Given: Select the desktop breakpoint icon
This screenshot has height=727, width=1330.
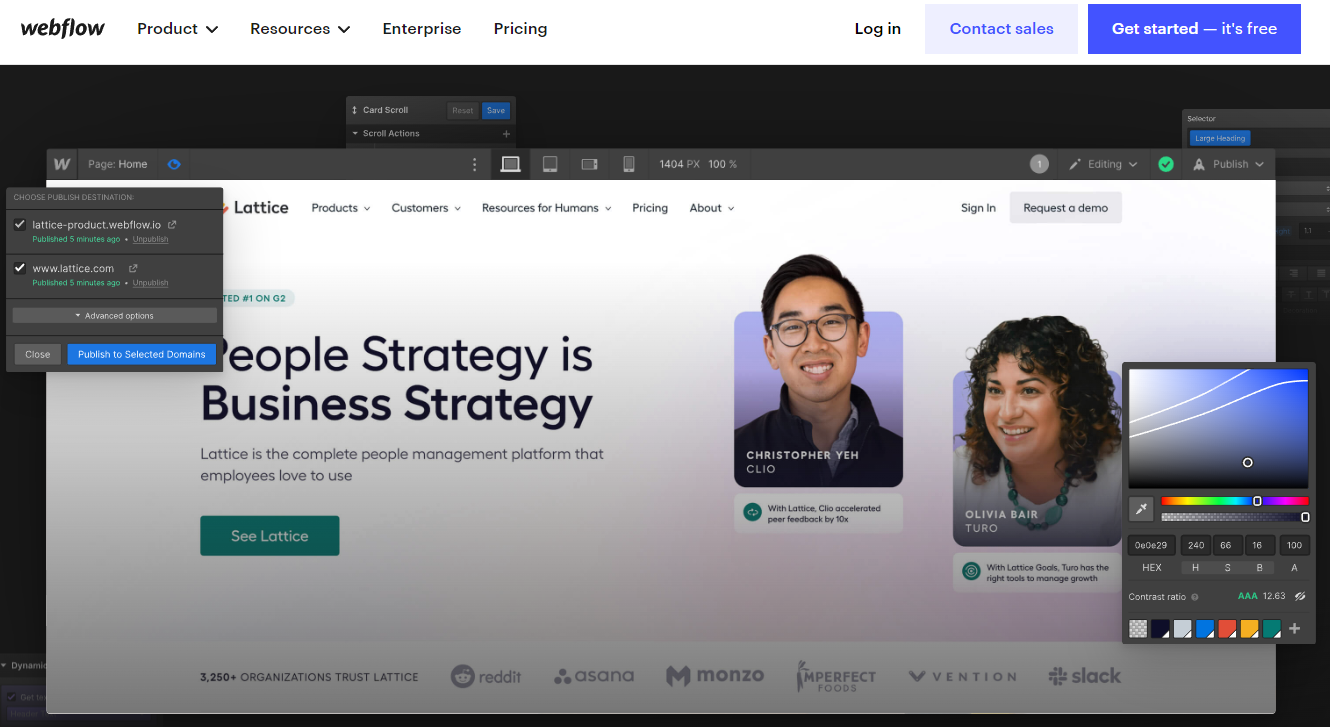Looking at the screenshot, I should [x=510, y=164].
